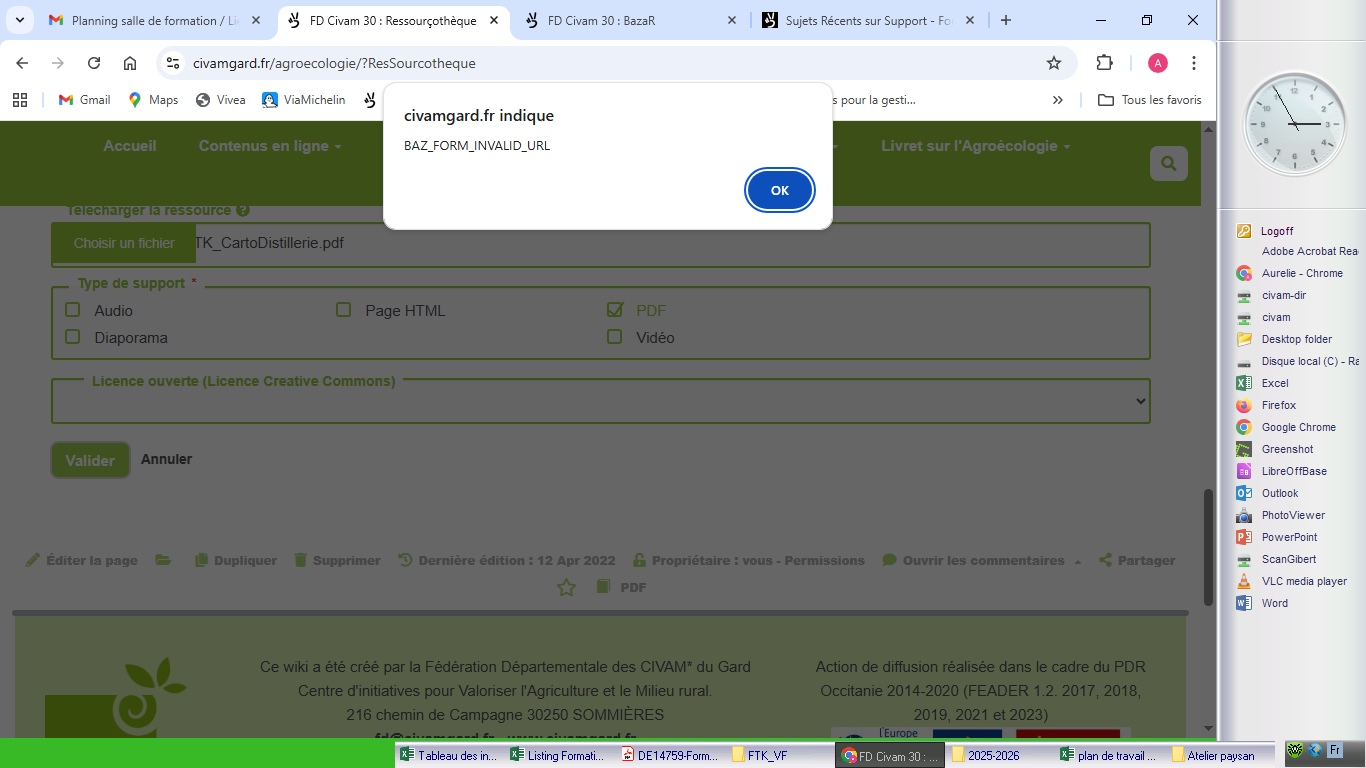Open the Chrome apps grid icon
The width and height of the screenshot is (1366, 768).
(x=19, y=100)
